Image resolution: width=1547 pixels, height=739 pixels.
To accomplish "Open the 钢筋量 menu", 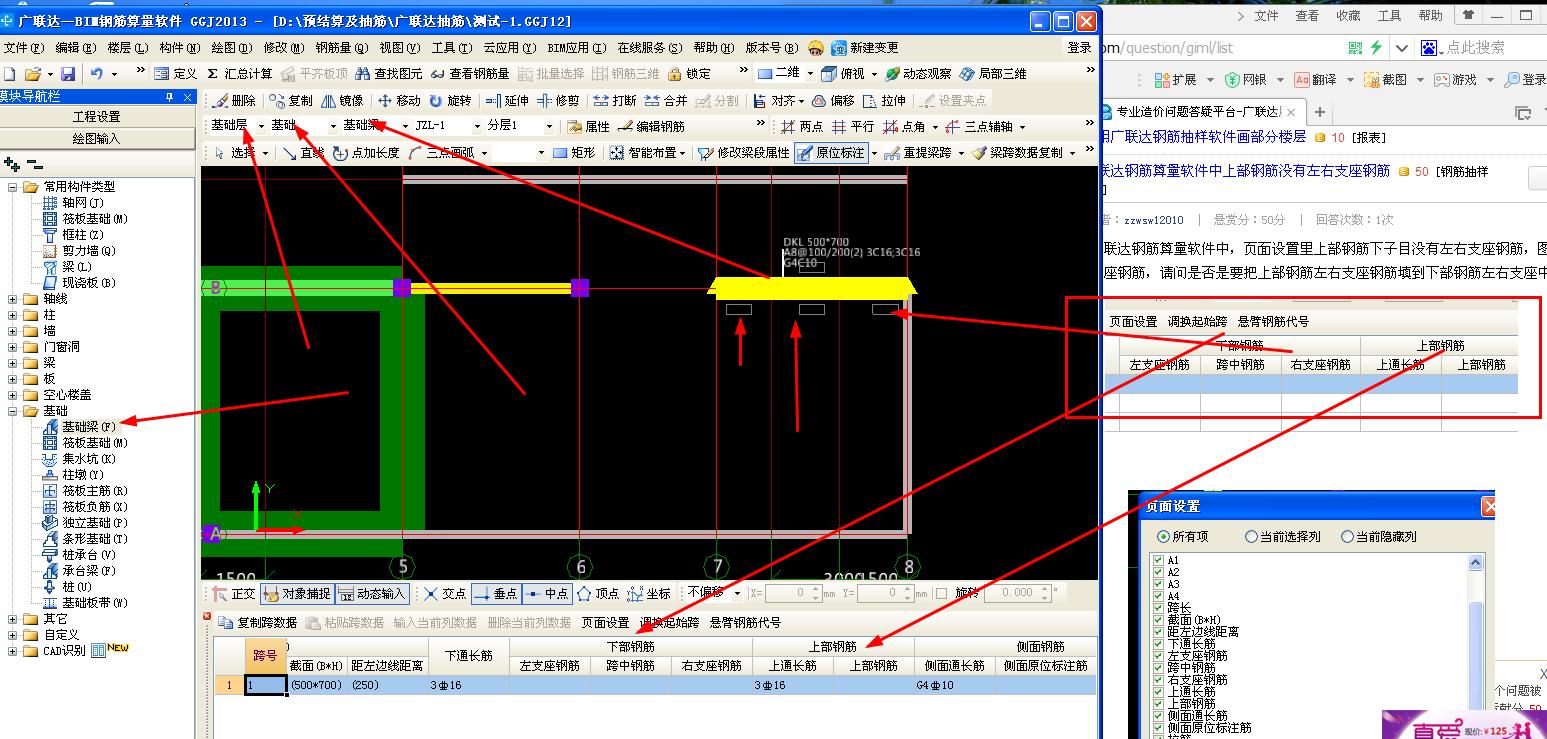I will pos(340,48).
